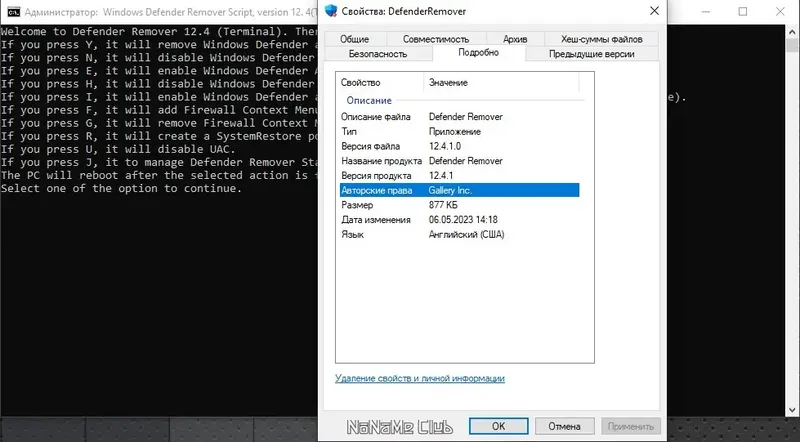Select the Версия продукта 12.4.1 row
The height and width of the screenshot is (442, 800).
pyautogui.click(x=459, y=176)
